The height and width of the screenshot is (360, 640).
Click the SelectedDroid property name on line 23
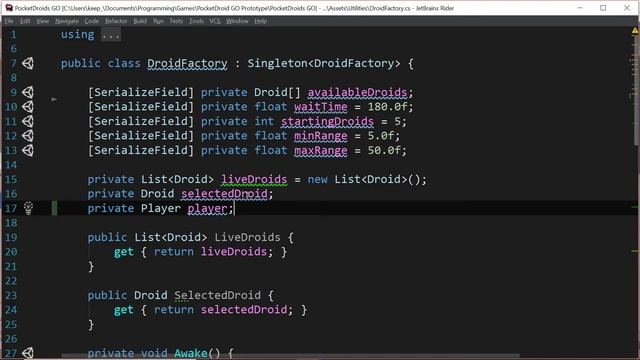click(217, 295)
